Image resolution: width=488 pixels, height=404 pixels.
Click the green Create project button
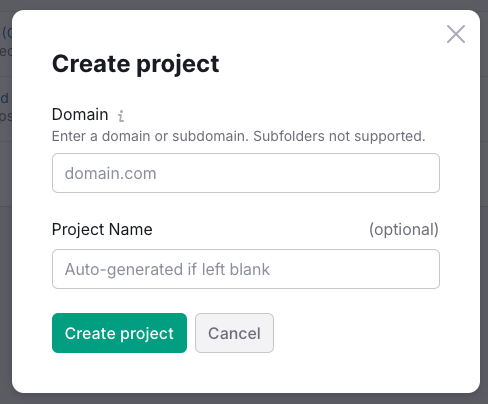coord(119,333)
